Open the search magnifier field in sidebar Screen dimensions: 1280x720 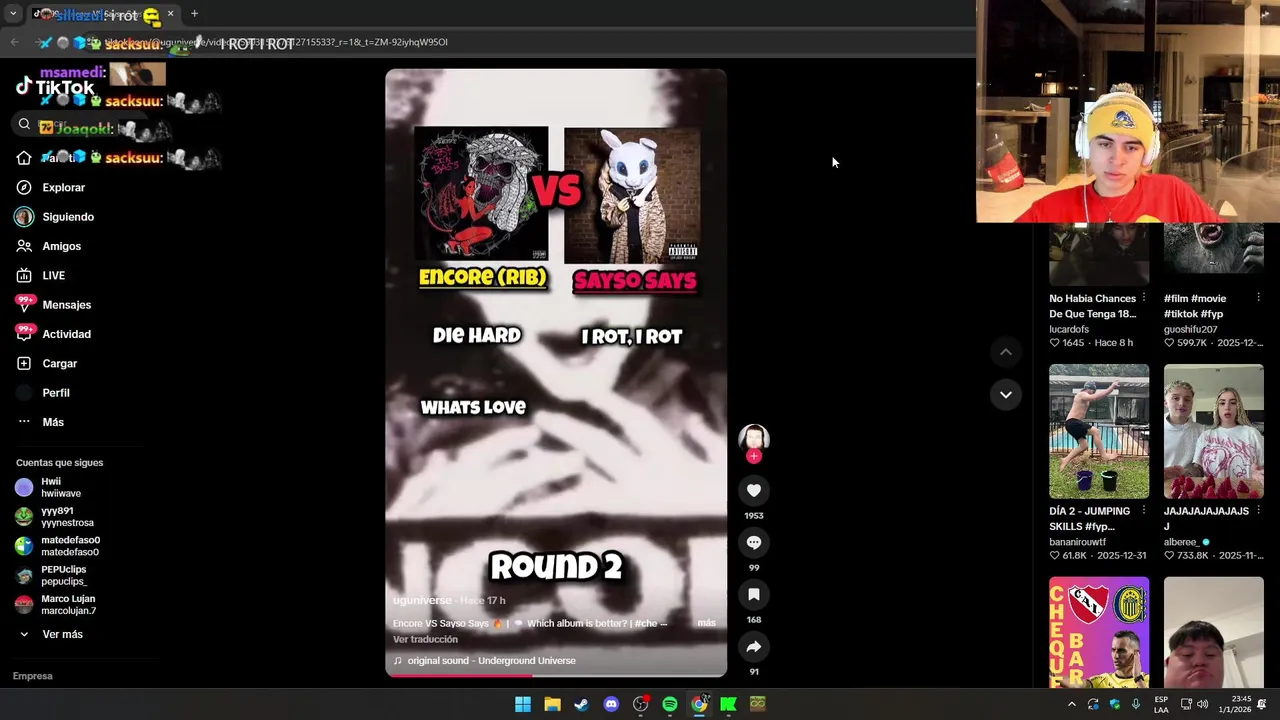click(80, 125)
